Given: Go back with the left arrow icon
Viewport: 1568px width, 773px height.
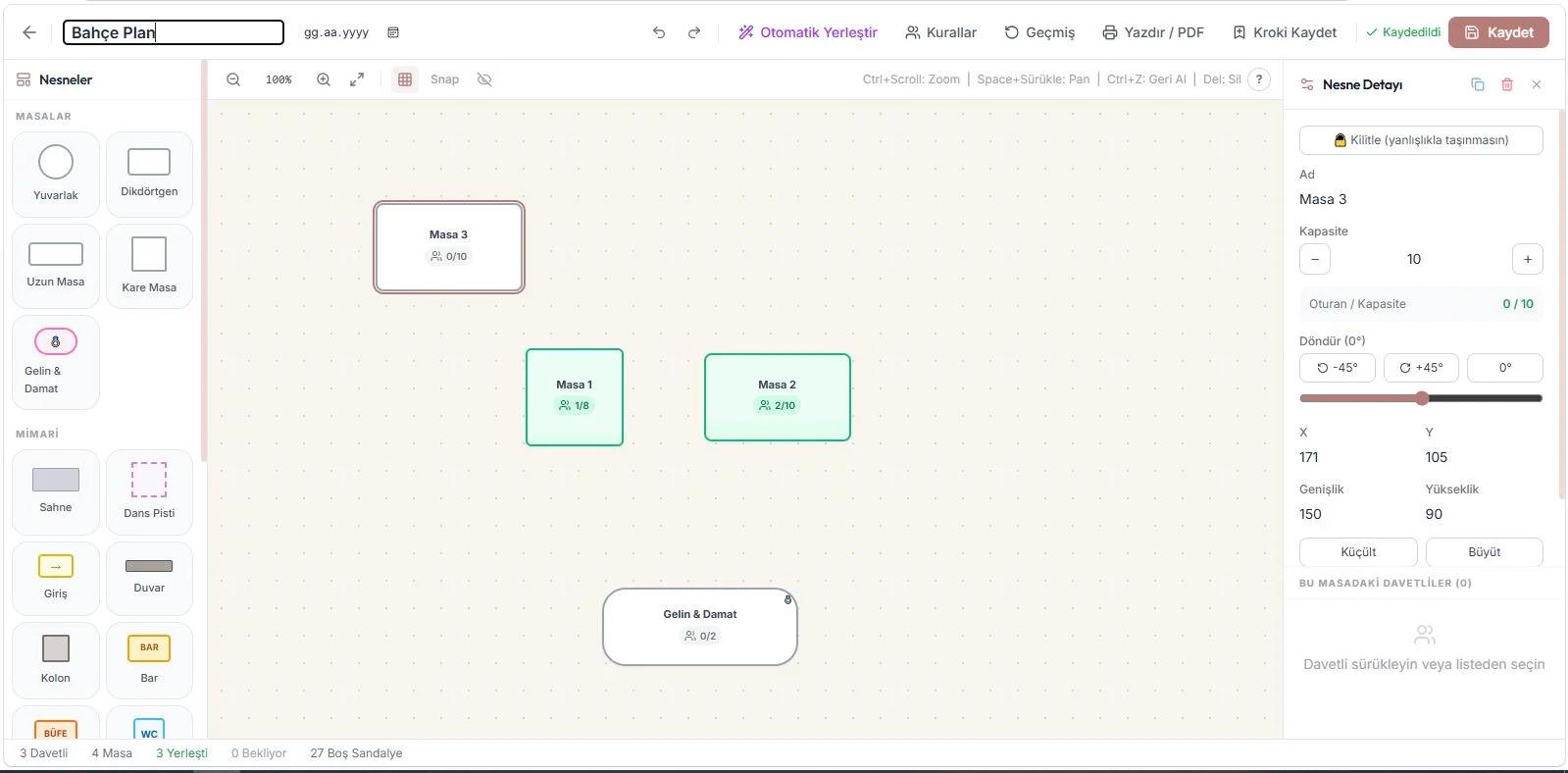Looking at the screenshot, I should click(x=29, y=32).
